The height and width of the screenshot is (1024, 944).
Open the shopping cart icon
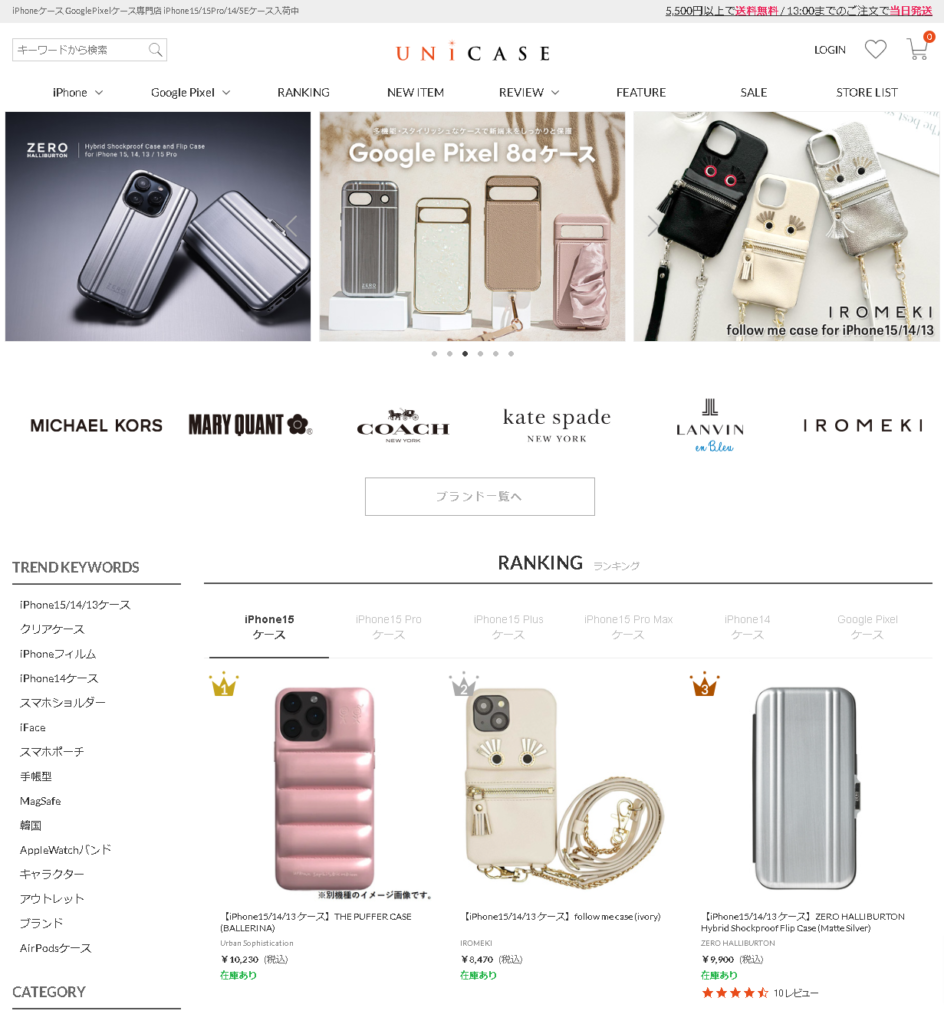(x=918, y=49)
